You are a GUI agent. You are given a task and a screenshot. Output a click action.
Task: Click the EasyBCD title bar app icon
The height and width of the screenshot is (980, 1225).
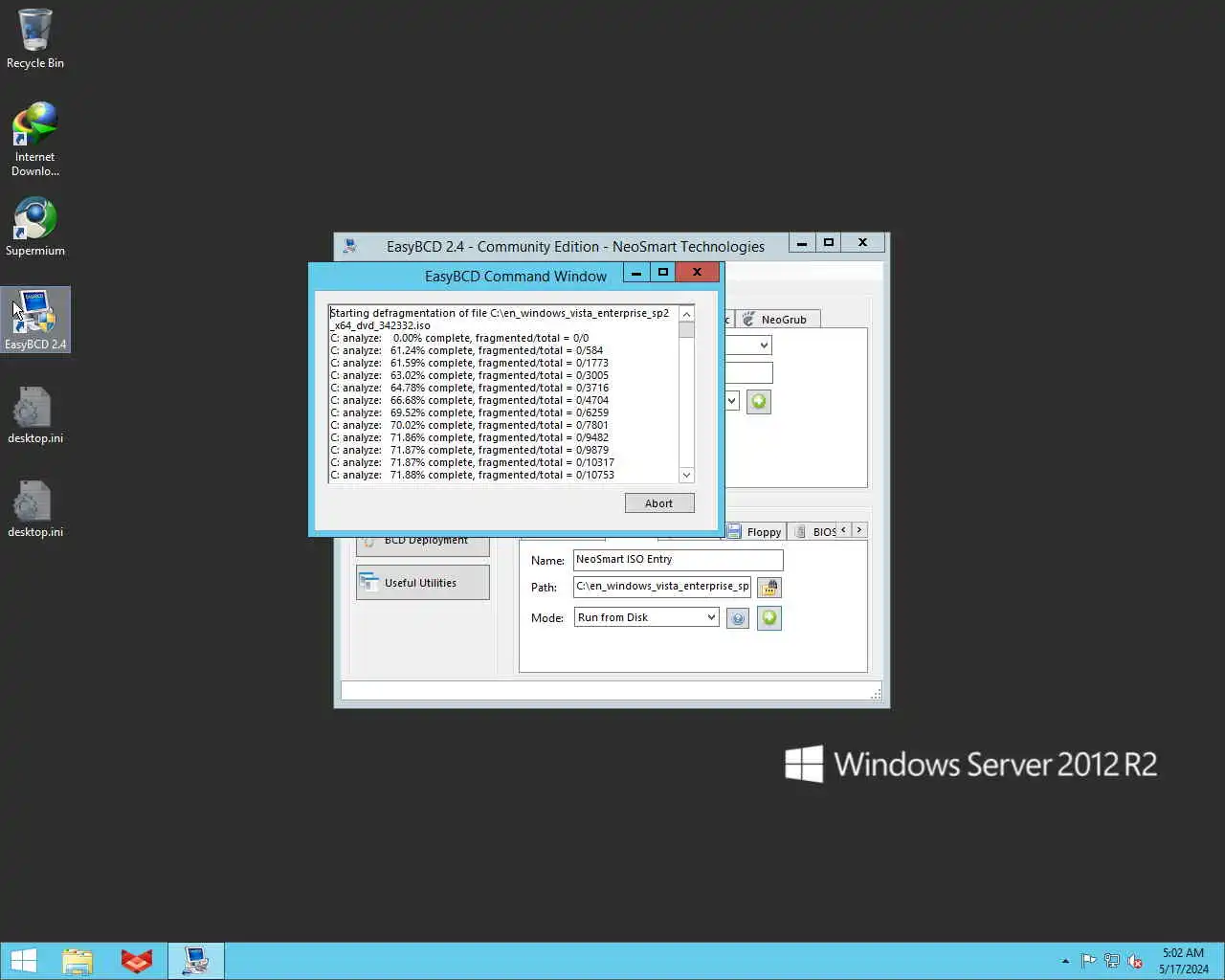tap(350, 246)
